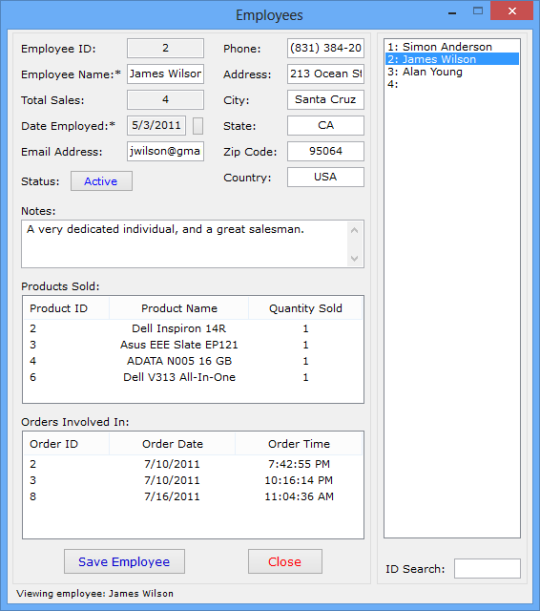Select the ADATA N005 16 GB row
The width and height of the screenshot is (540, 611).
click(x=193, y=361)
